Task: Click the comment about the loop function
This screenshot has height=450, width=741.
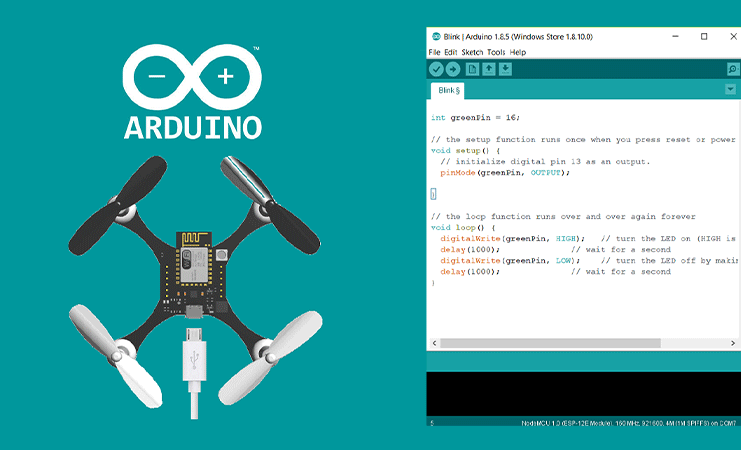Action: pyautogui.click(x=563, y=217)
